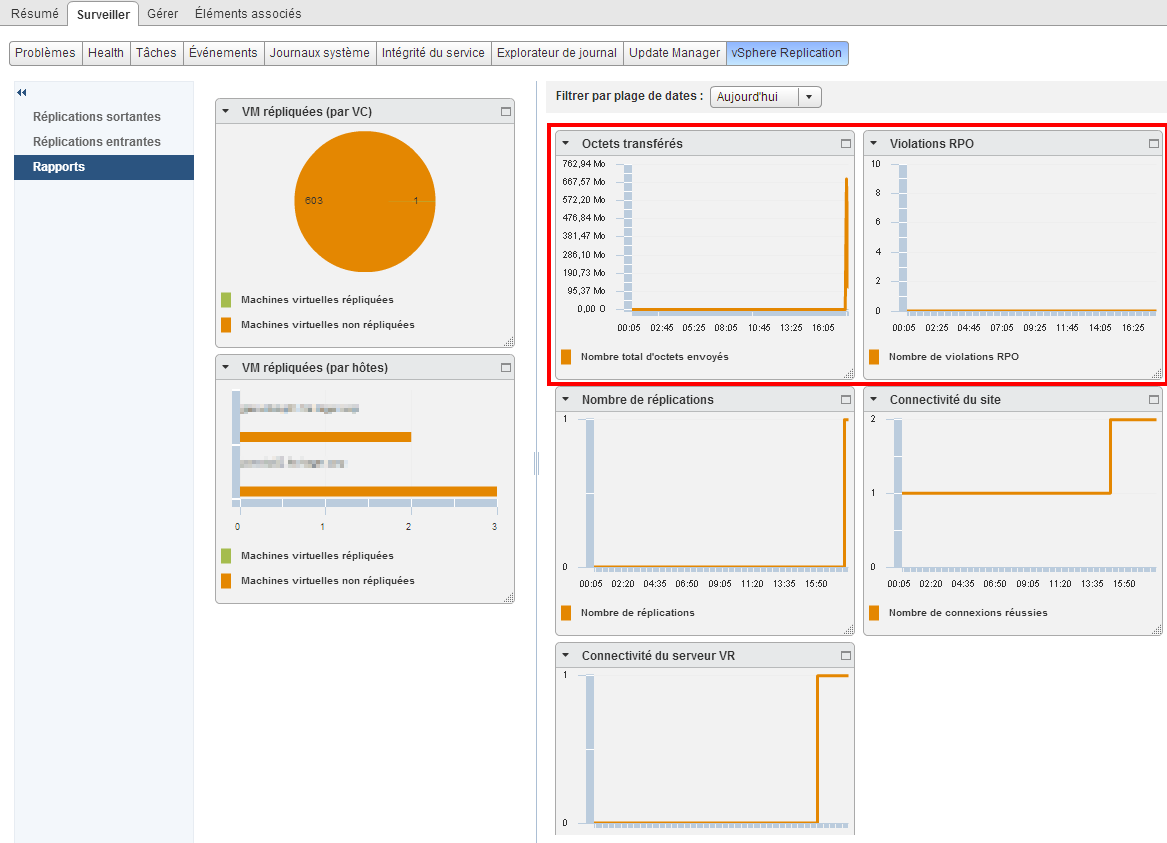
Task: Collapse the Violations RPO panel triangle
Action: click(874, 144)
